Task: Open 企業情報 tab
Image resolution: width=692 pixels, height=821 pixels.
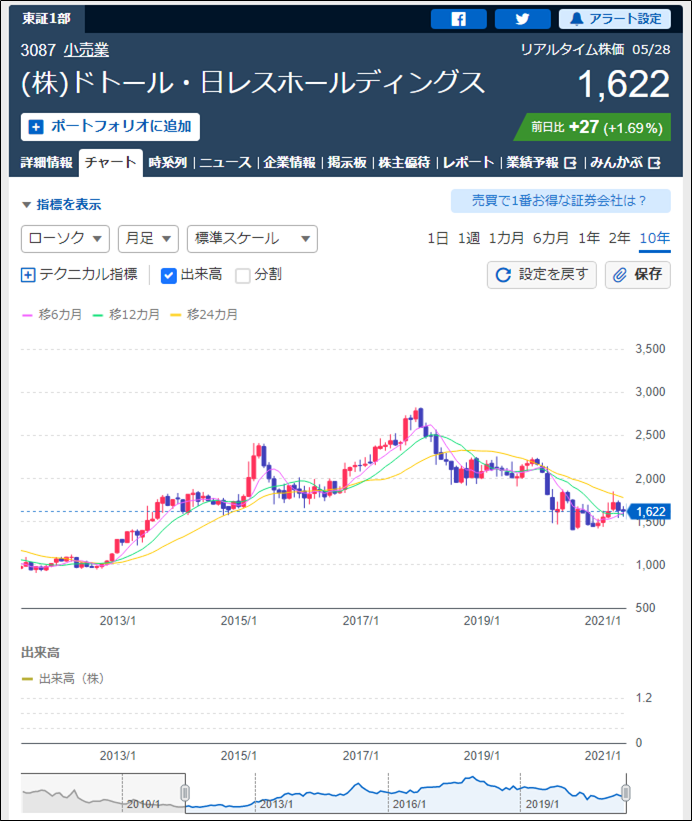Action: point(289,162)
